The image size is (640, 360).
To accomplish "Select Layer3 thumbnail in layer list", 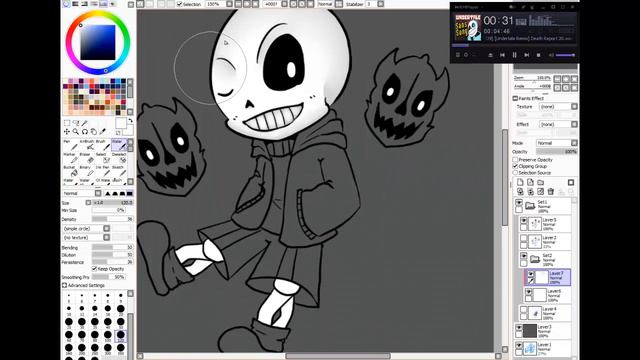I will [x=530, y=331].
